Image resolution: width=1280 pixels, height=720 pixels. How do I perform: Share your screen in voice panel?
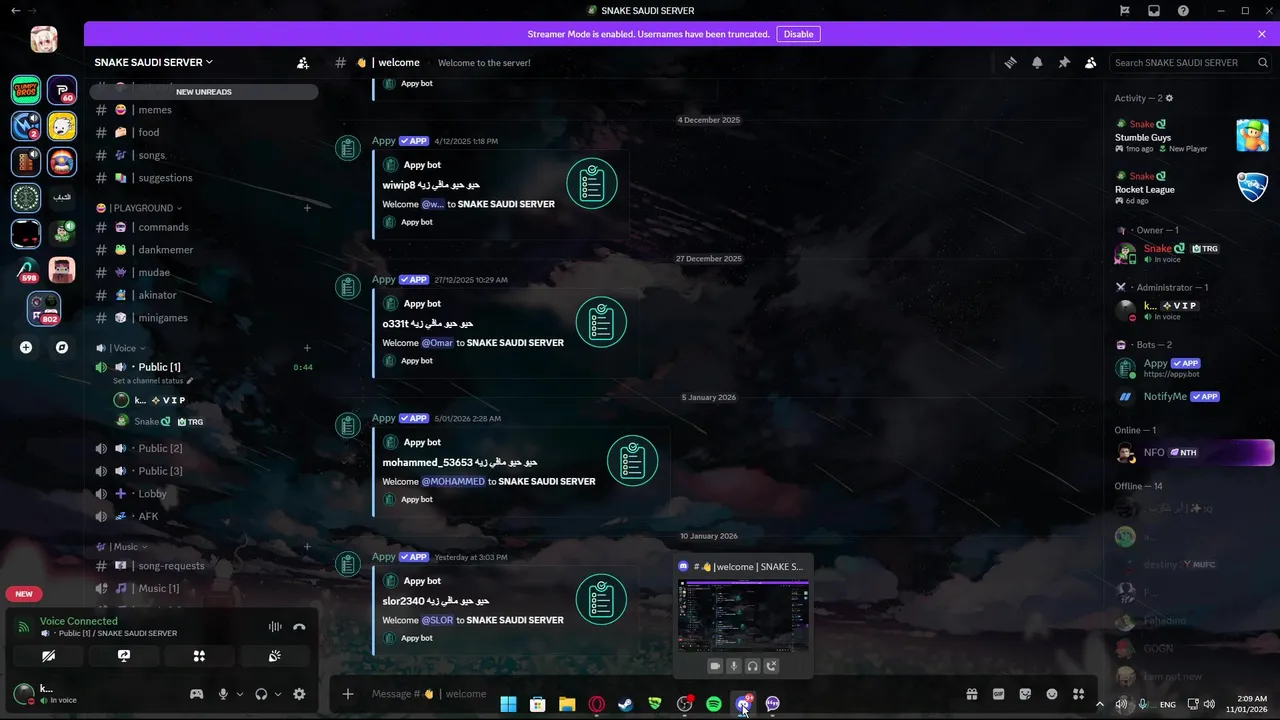(124, 656)
